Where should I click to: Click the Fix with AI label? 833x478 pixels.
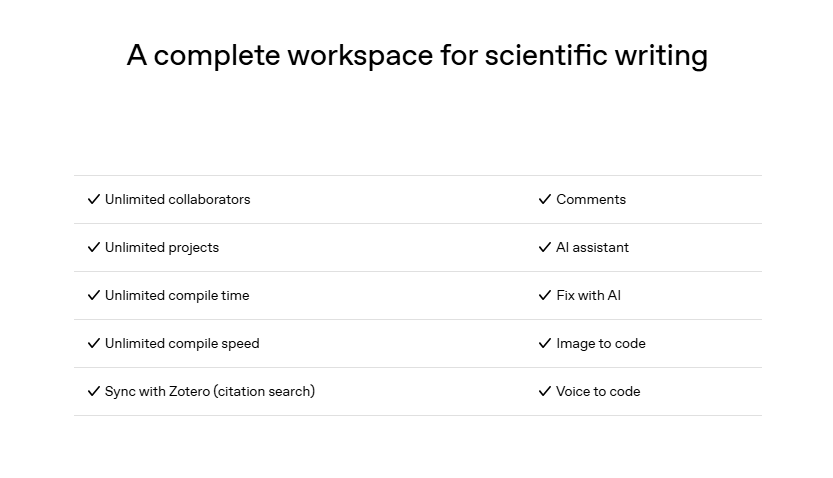point(588,295)
